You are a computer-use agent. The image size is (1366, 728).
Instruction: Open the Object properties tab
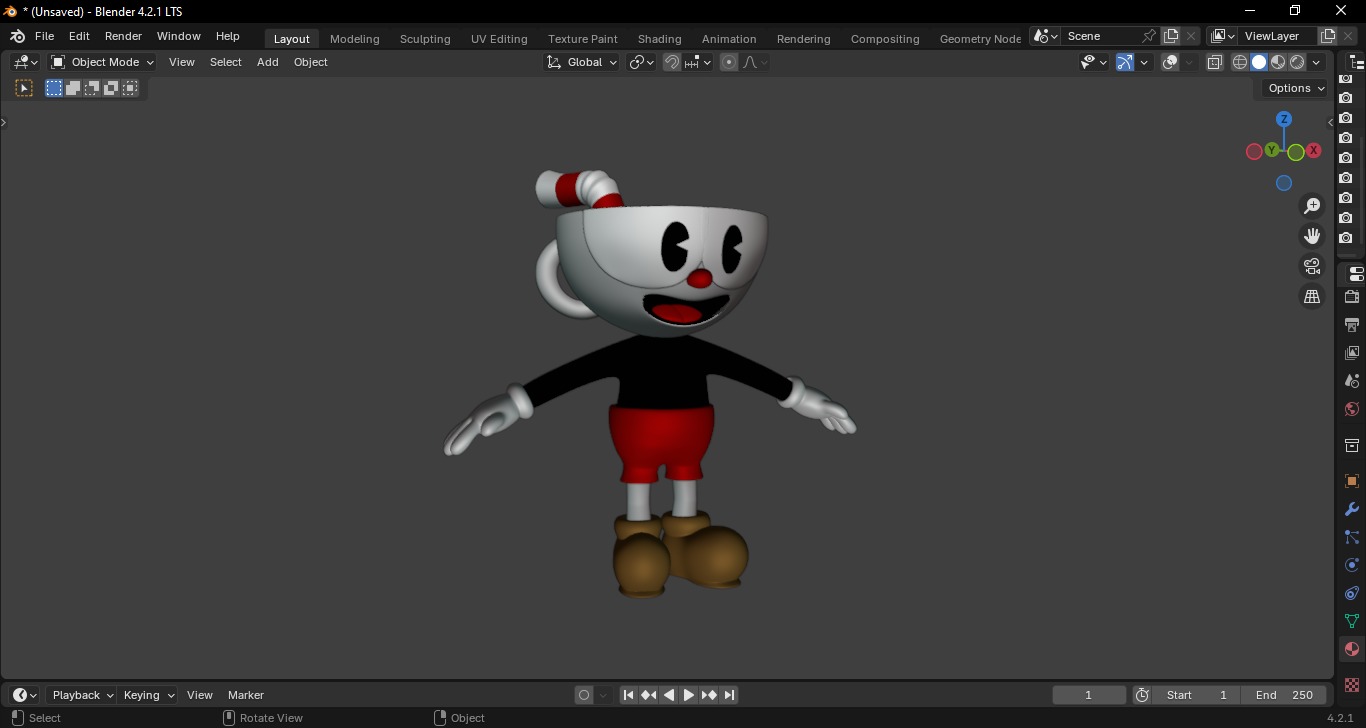(x=1352, y=481)
